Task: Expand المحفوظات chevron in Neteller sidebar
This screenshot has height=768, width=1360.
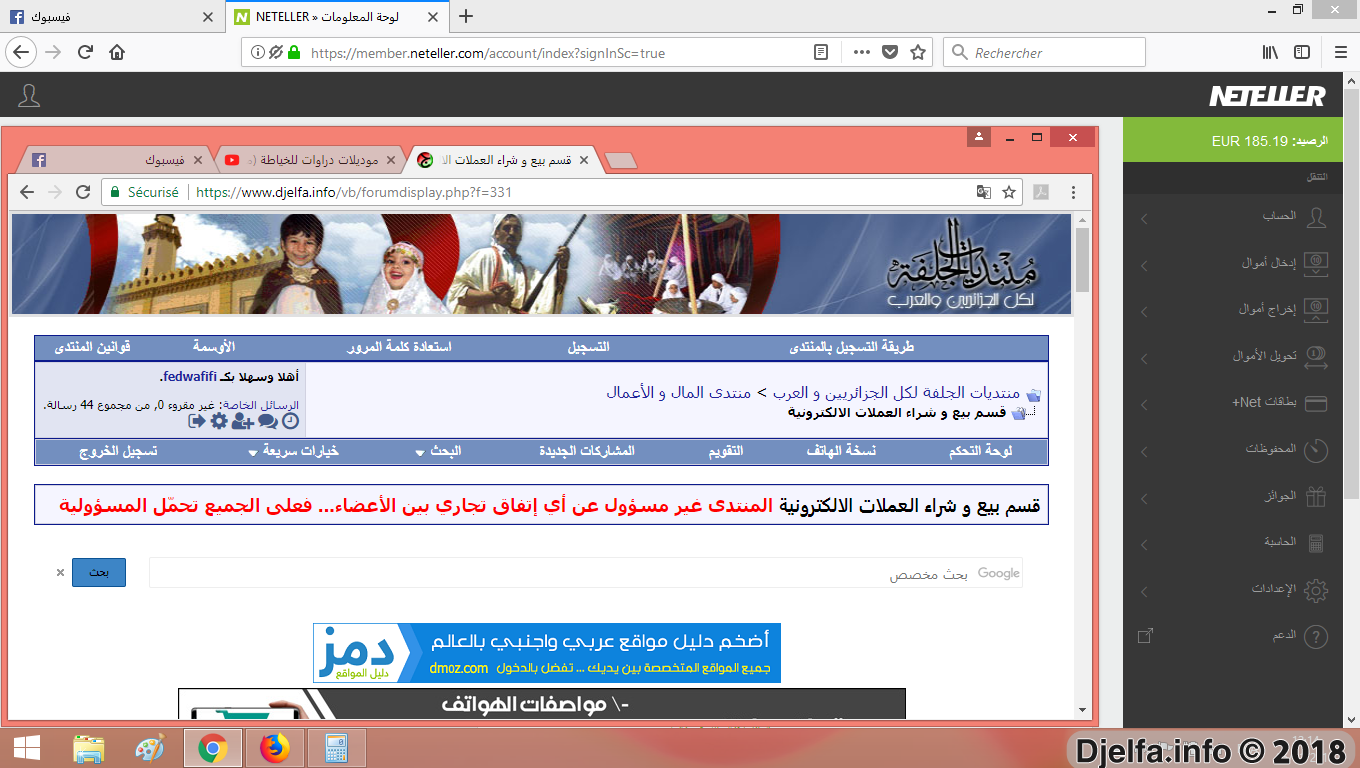Action: (1145, 451)
